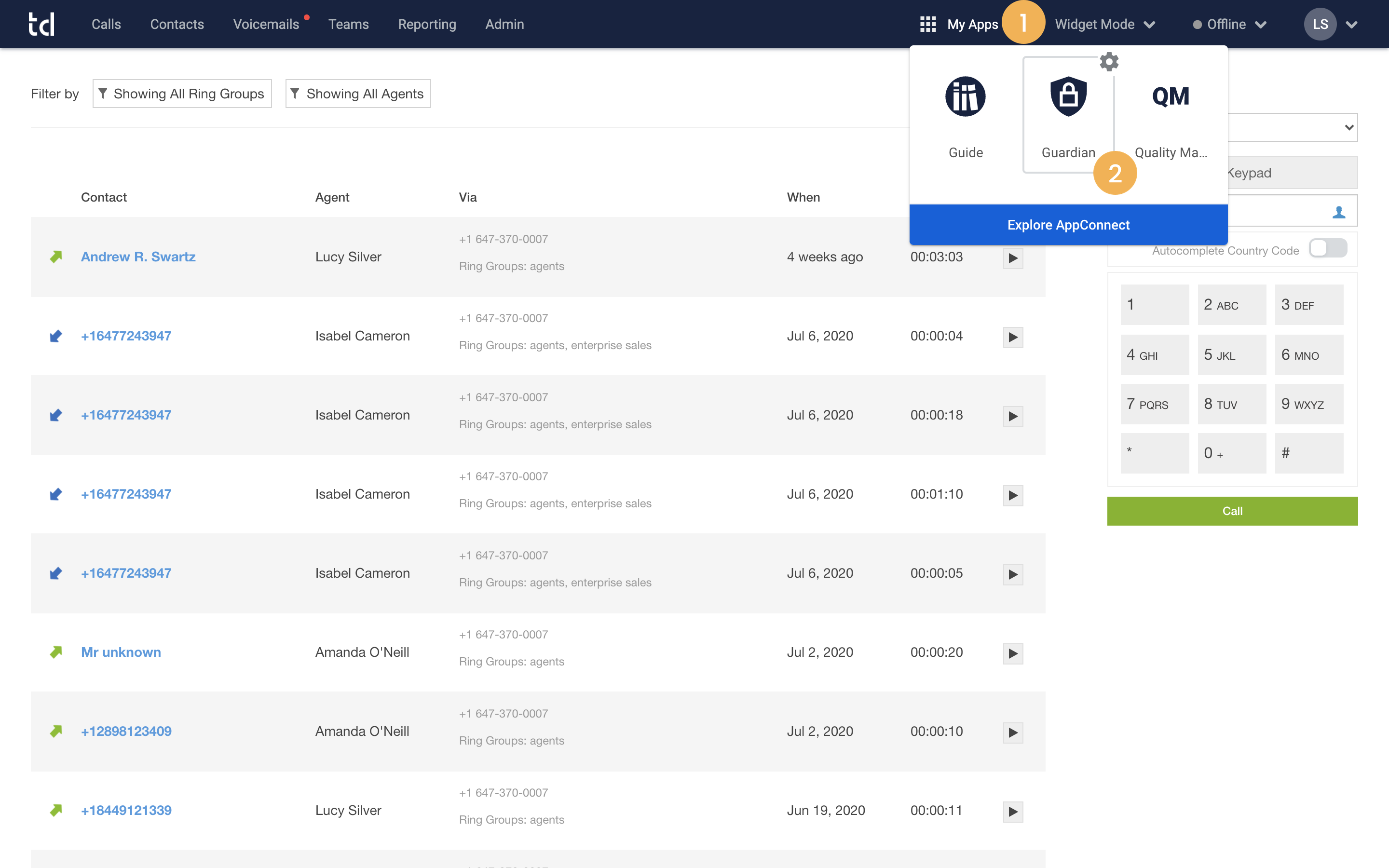Expand the Widget Mode dropdown
The height and width of the screenshot is (868, 1389).
(1105, 24)
